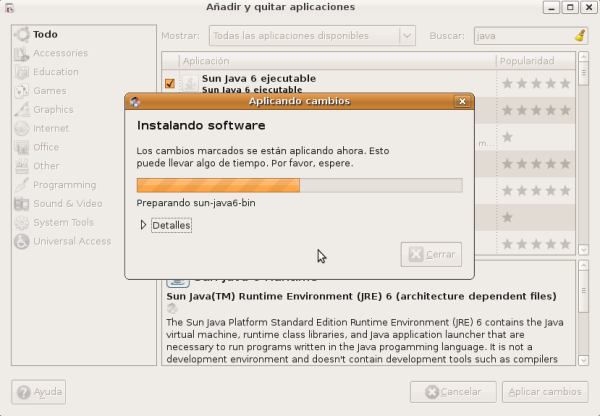Open the Mostrar applications dropdown
600x416 pixels.
tap(311, 36)
